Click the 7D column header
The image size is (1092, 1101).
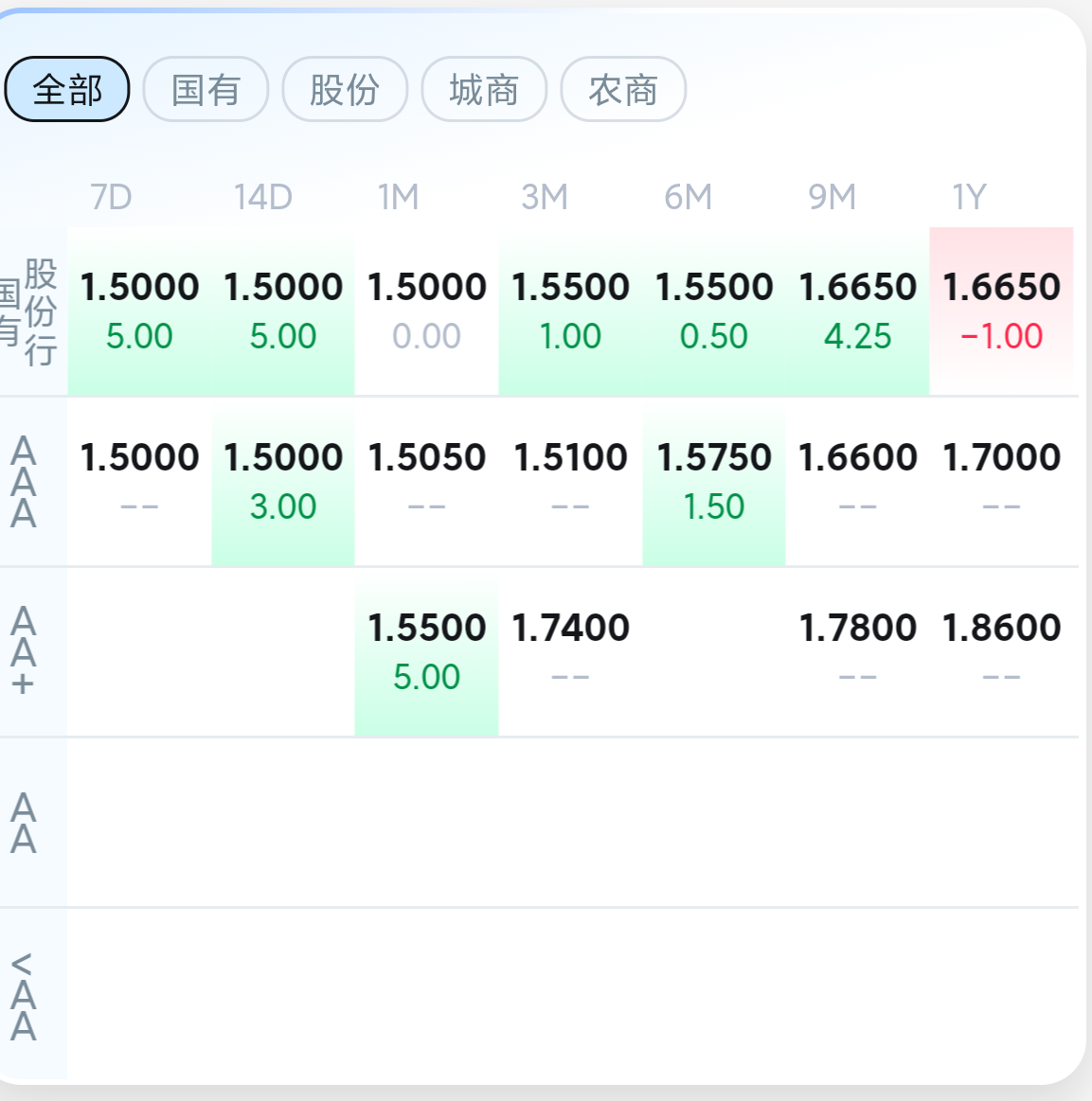pyautogui.click(x=111, y=197)
